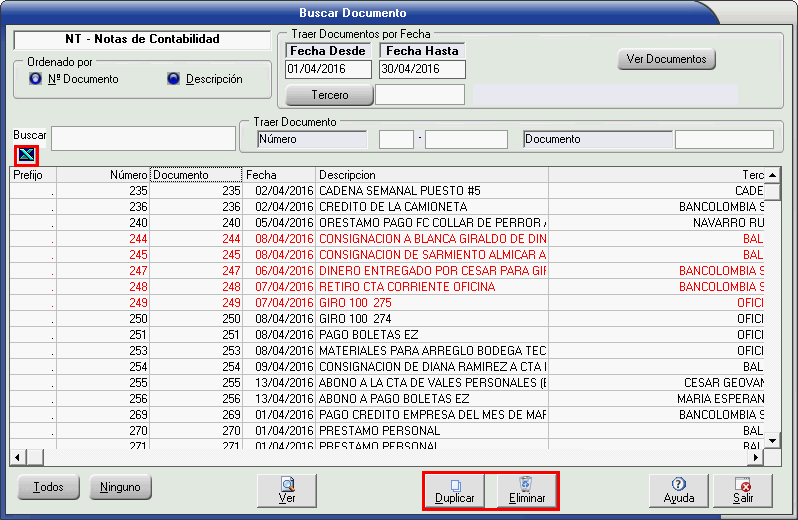
Task: Select row 244 CONSIGNACION A BLANCA GIRALDO
Action: pos(432,239)
